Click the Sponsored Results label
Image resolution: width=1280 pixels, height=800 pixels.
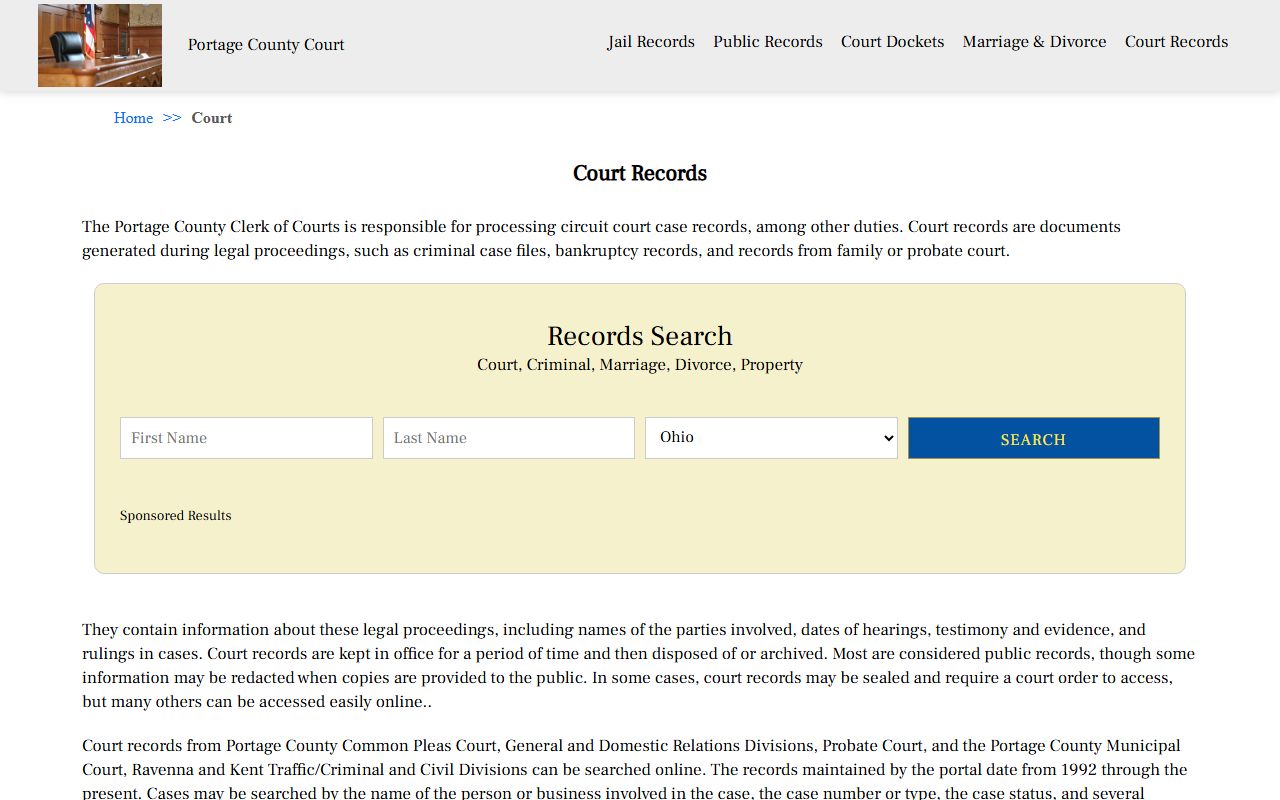[x=176, y=516]
